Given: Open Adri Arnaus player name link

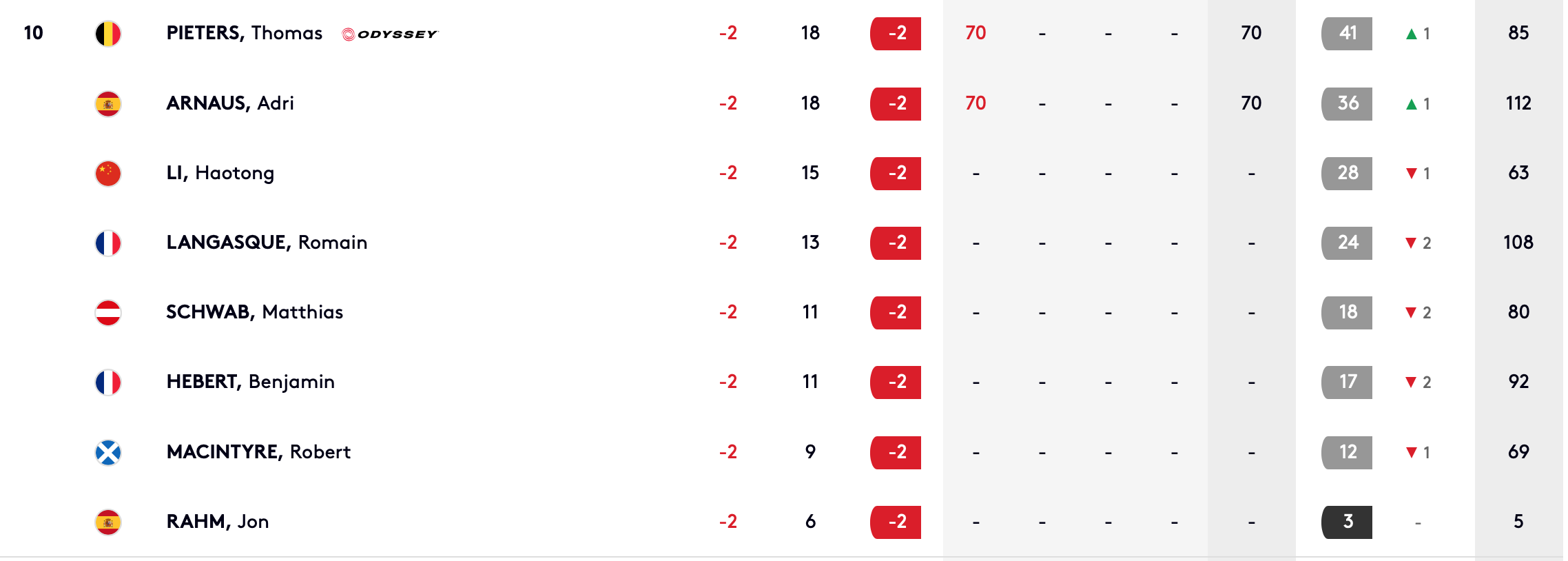Looking at the screenshot, I should [x=230, y=103].
